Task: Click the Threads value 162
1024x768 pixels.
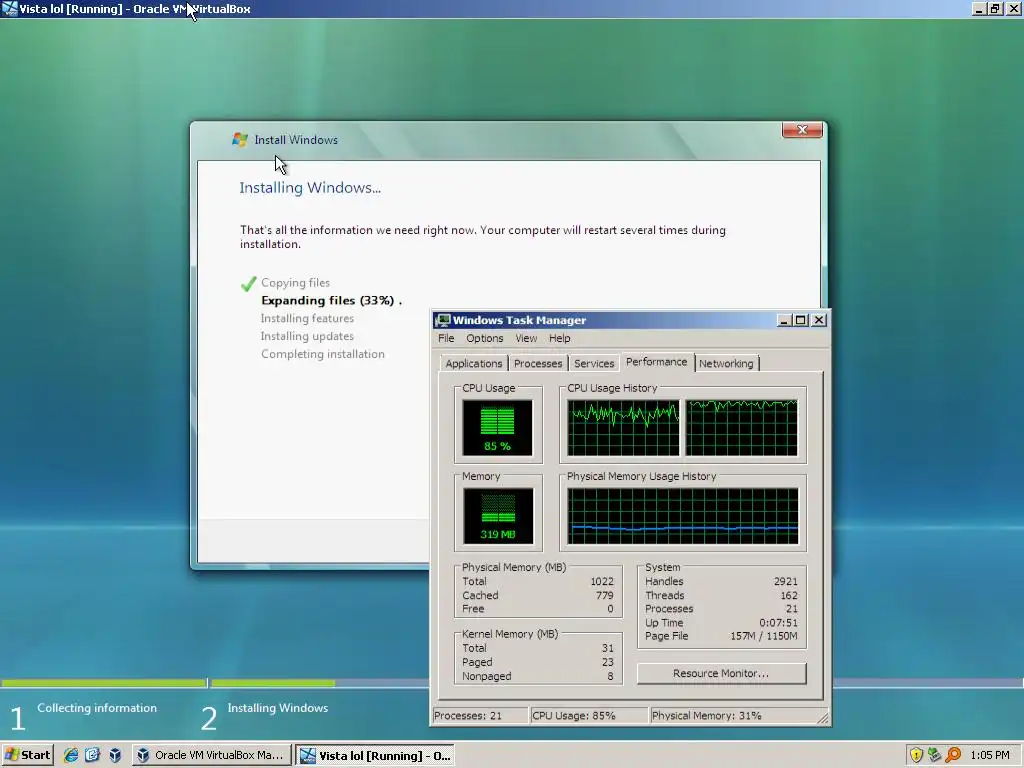Action: [x=789, y=595]
